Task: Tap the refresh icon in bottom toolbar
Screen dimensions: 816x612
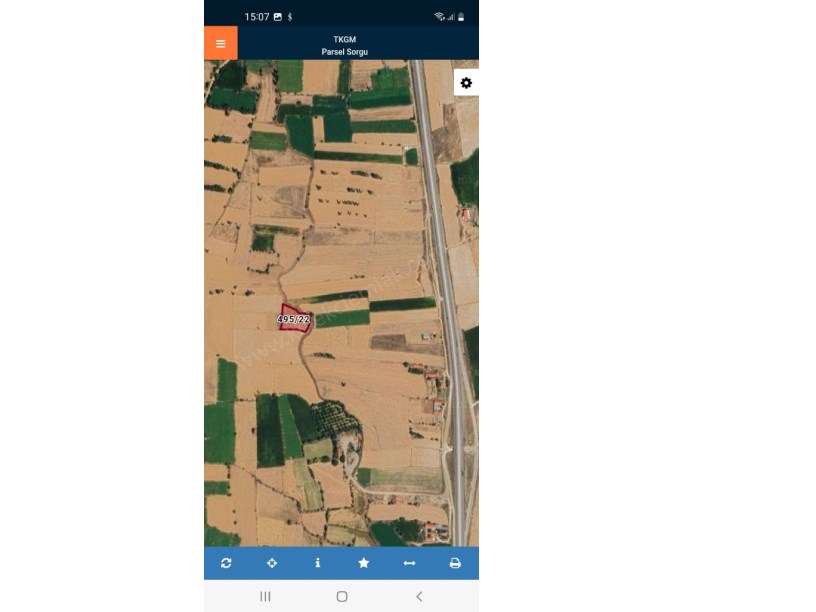Action: 226,563
